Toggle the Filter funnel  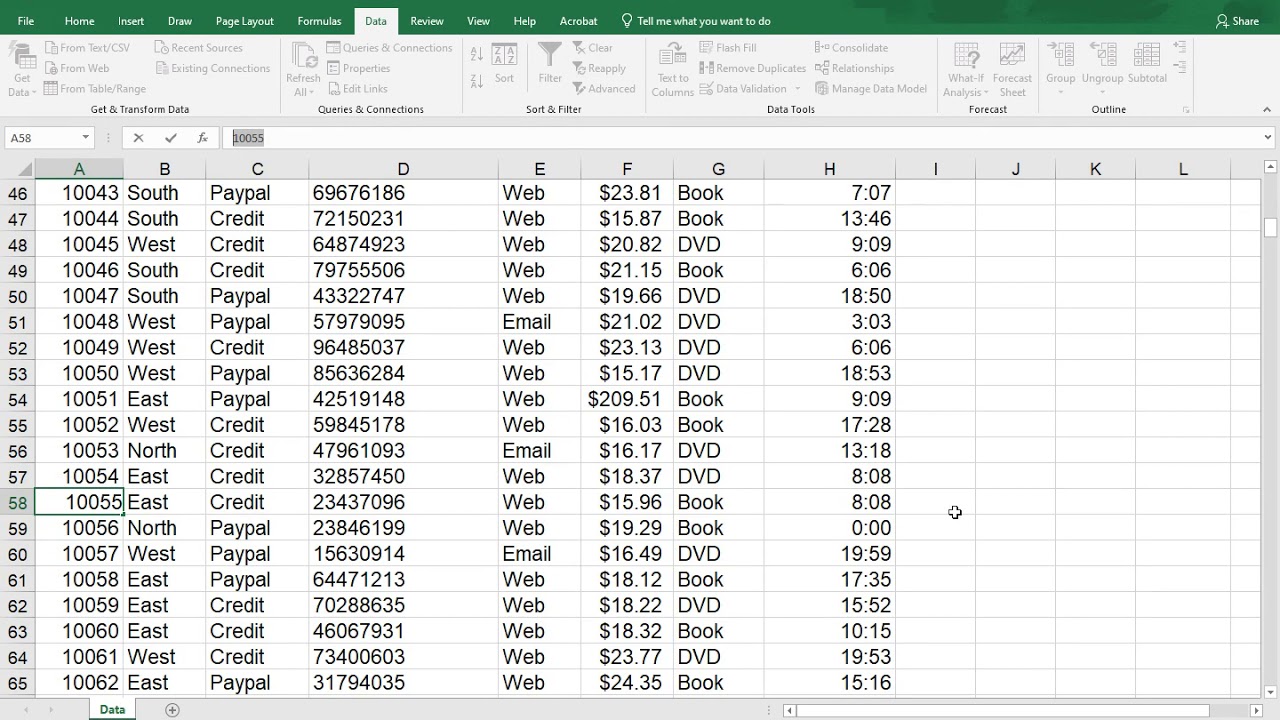pos(550,63)
